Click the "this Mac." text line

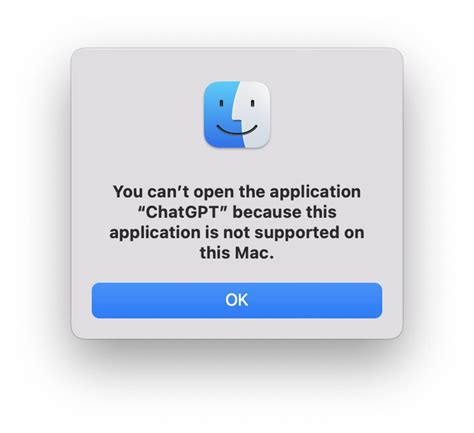tap(237, 253)
